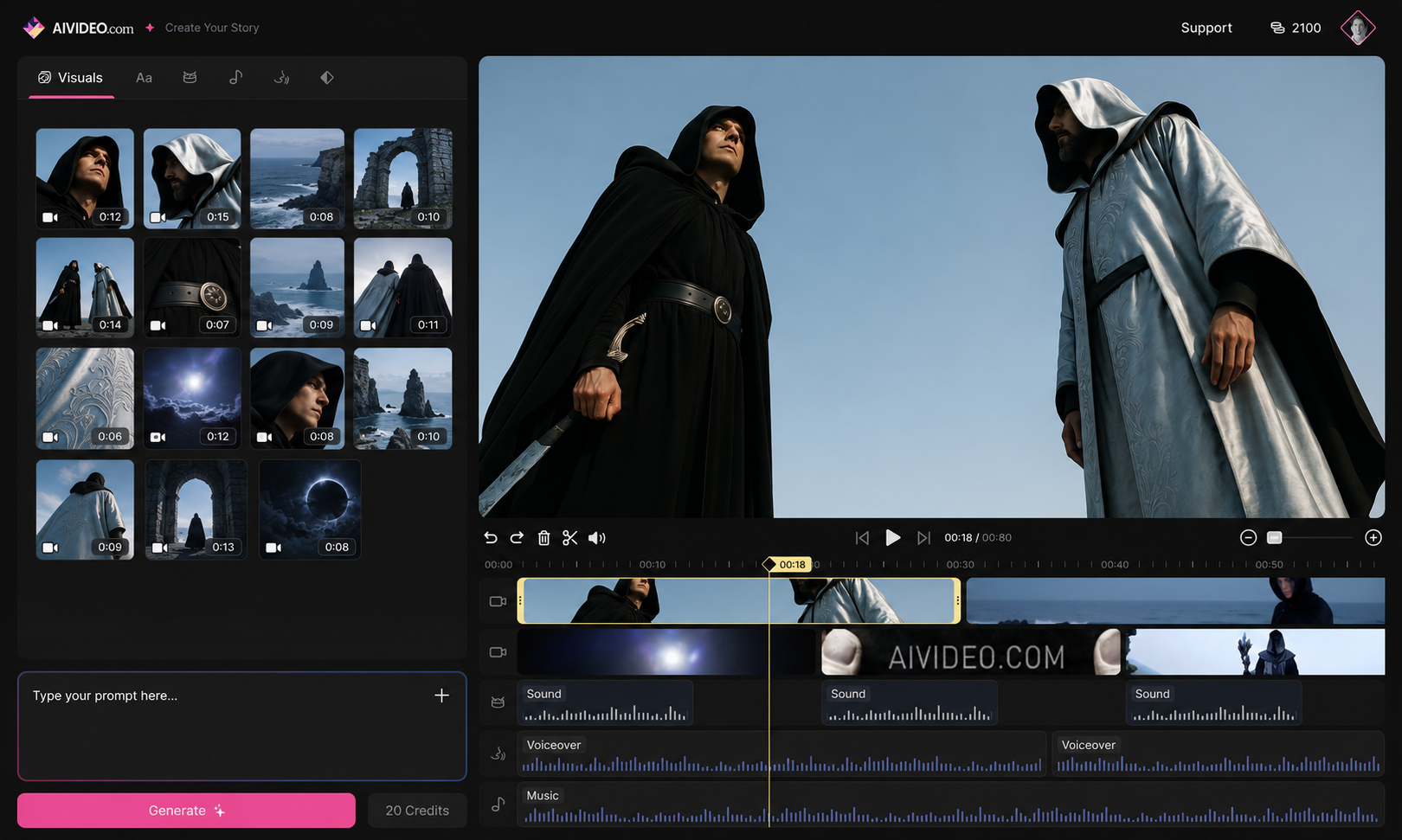The image size is (1402, 840).
Task: Skip to the next clip
Action: (x=923, y=538)
